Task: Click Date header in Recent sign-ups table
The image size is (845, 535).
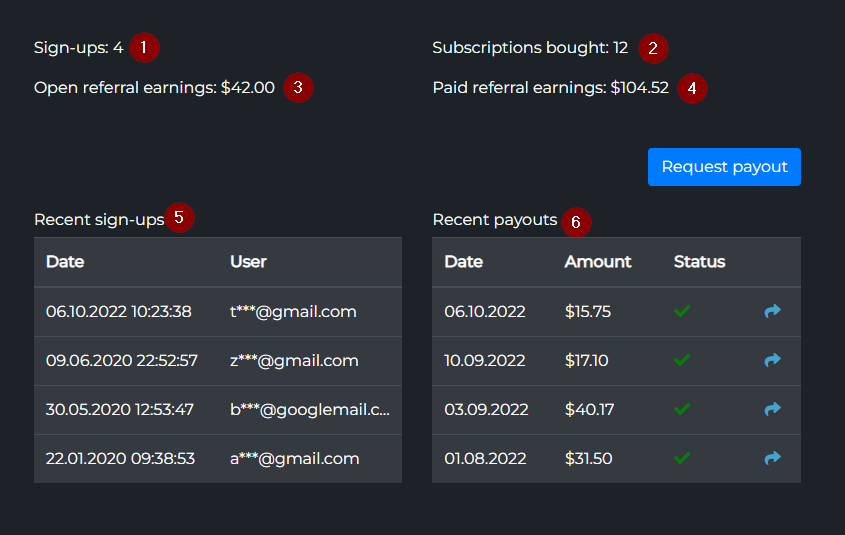Action: coord(65,262)
